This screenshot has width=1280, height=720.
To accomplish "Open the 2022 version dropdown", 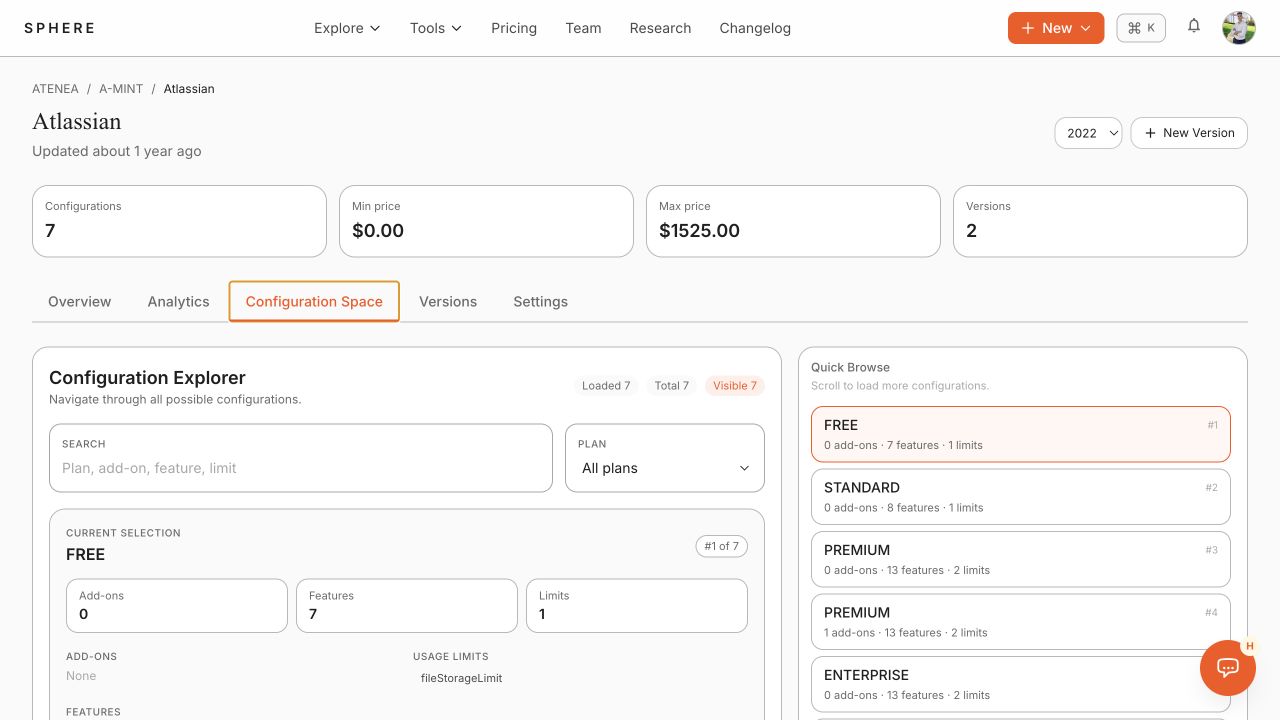I will pos(1088,133).
